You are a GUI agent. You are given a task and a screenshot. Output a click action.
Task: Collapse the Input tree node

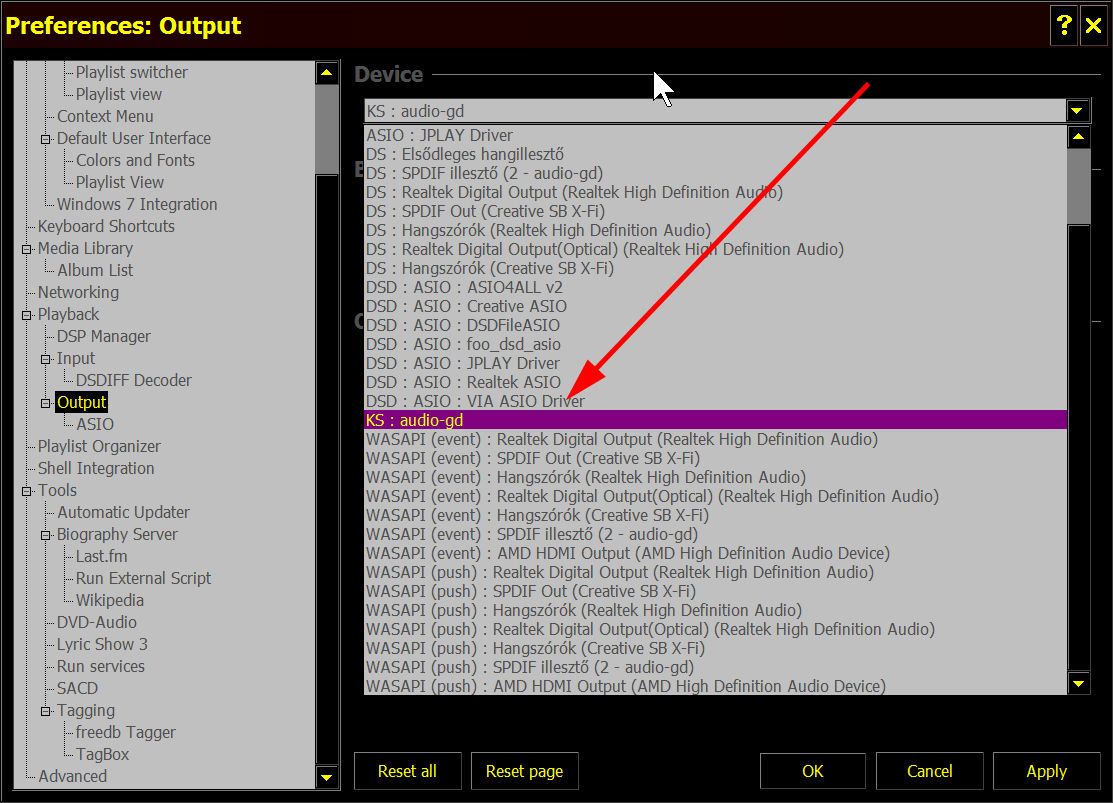[45, 359]
